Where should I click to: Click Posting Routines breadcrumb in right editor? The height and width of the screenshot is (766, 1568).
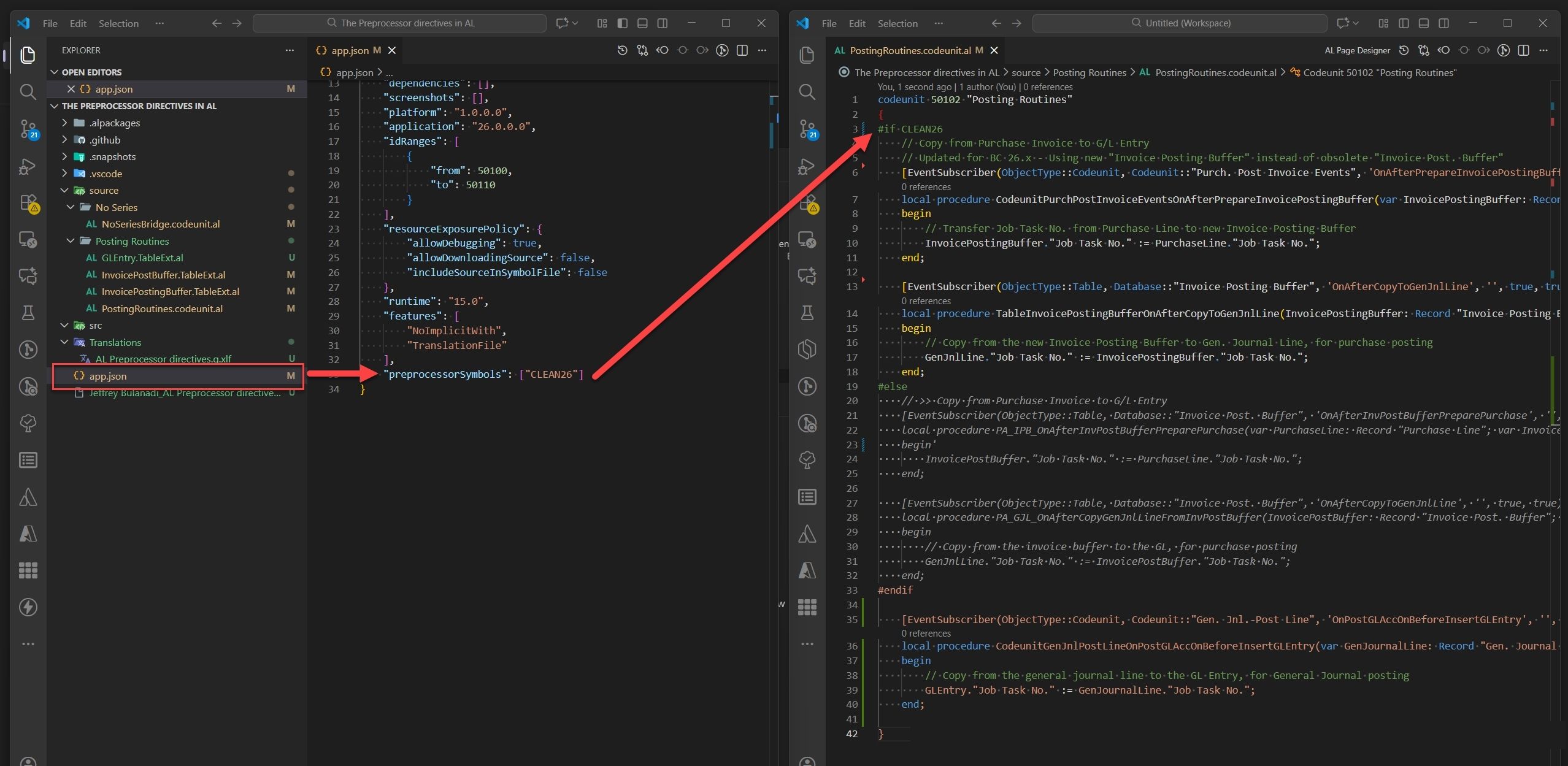(x=1090, y=72)
